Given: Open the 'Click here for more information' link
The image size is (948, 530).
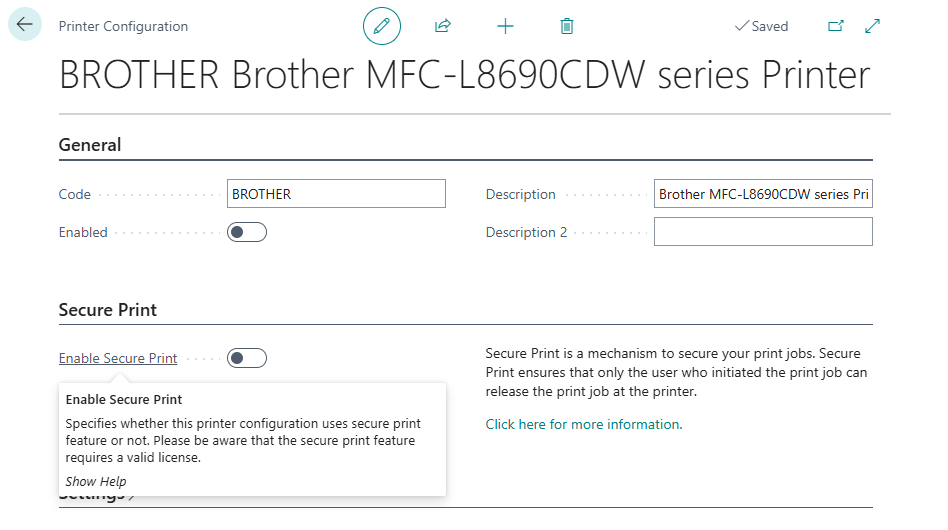Looking at the screenshot, I should point(583,424).
